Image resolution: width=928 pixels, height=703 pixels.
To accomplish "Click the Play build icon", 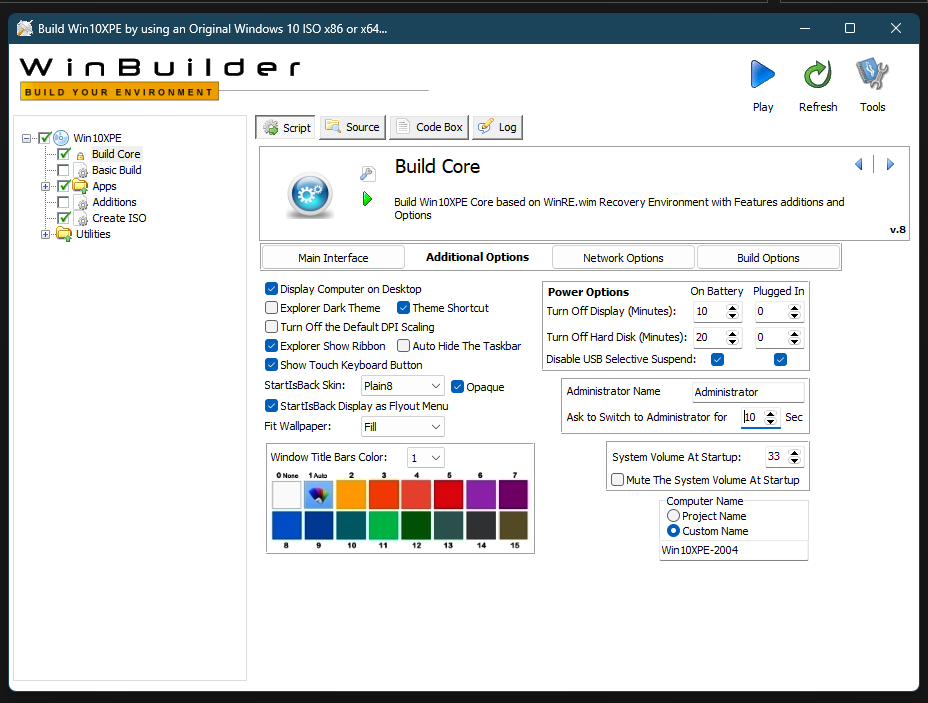I will click(x=762, y=75).
